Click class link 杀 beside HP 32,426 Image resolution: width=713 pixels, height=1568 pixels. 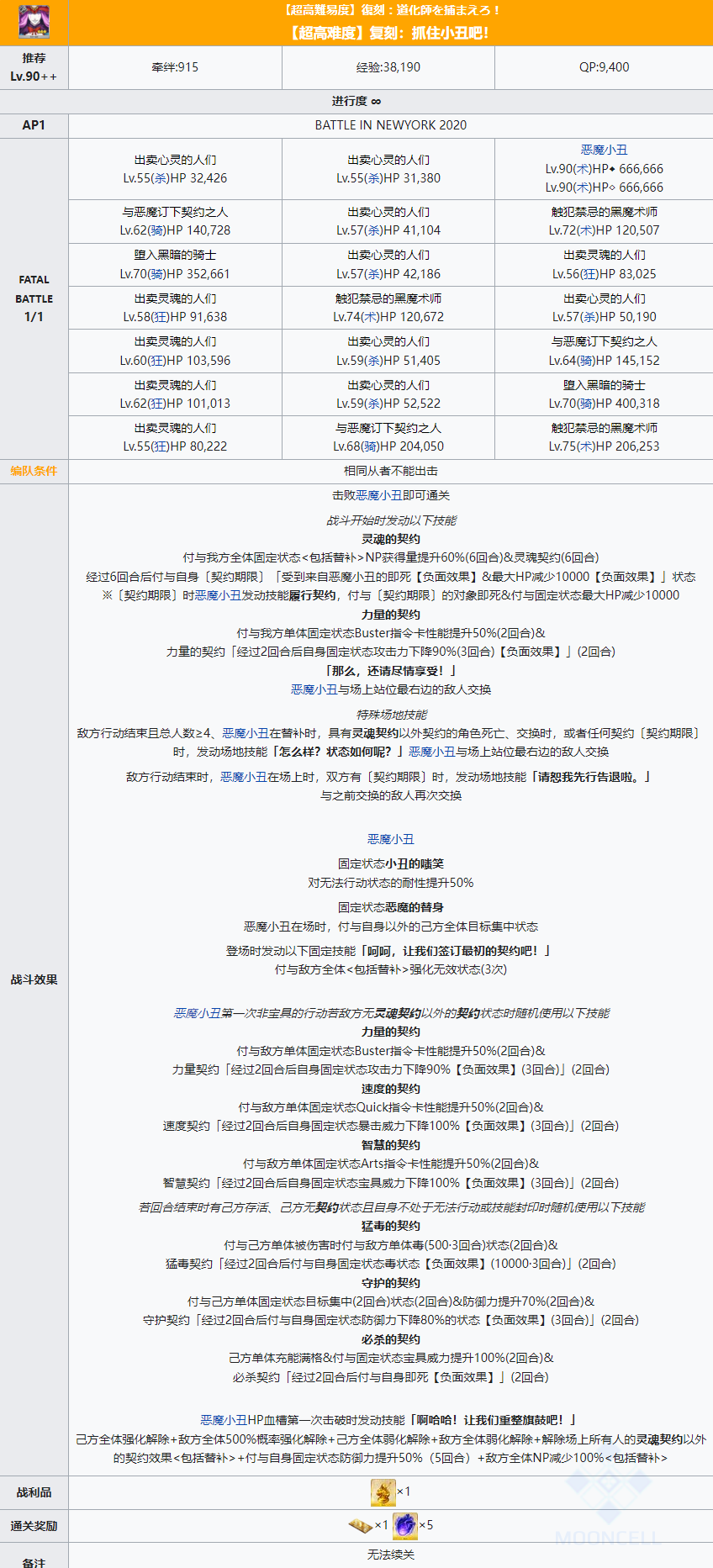tap(157, 178)
